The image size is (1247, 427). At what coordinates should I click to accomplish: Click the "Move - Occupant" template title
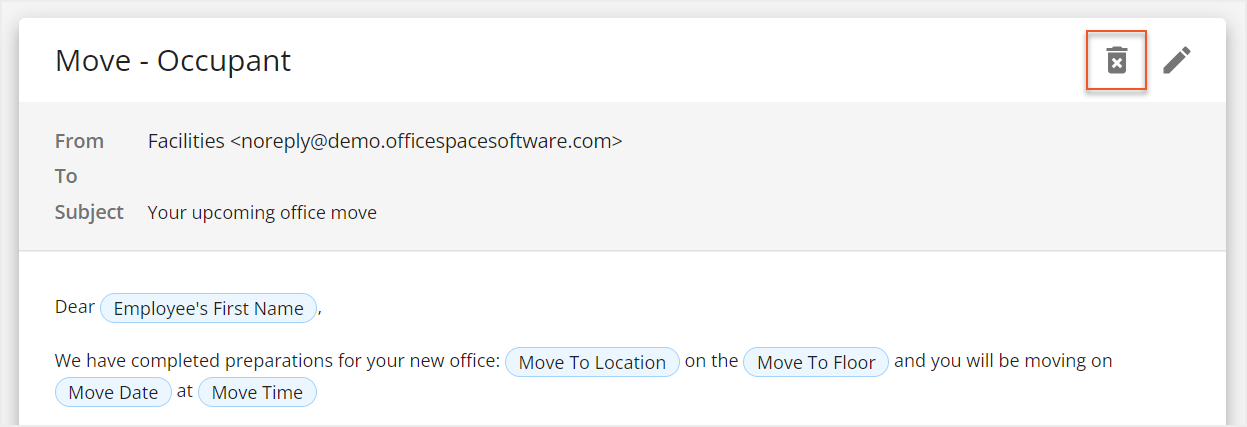[x=173, y=61]
